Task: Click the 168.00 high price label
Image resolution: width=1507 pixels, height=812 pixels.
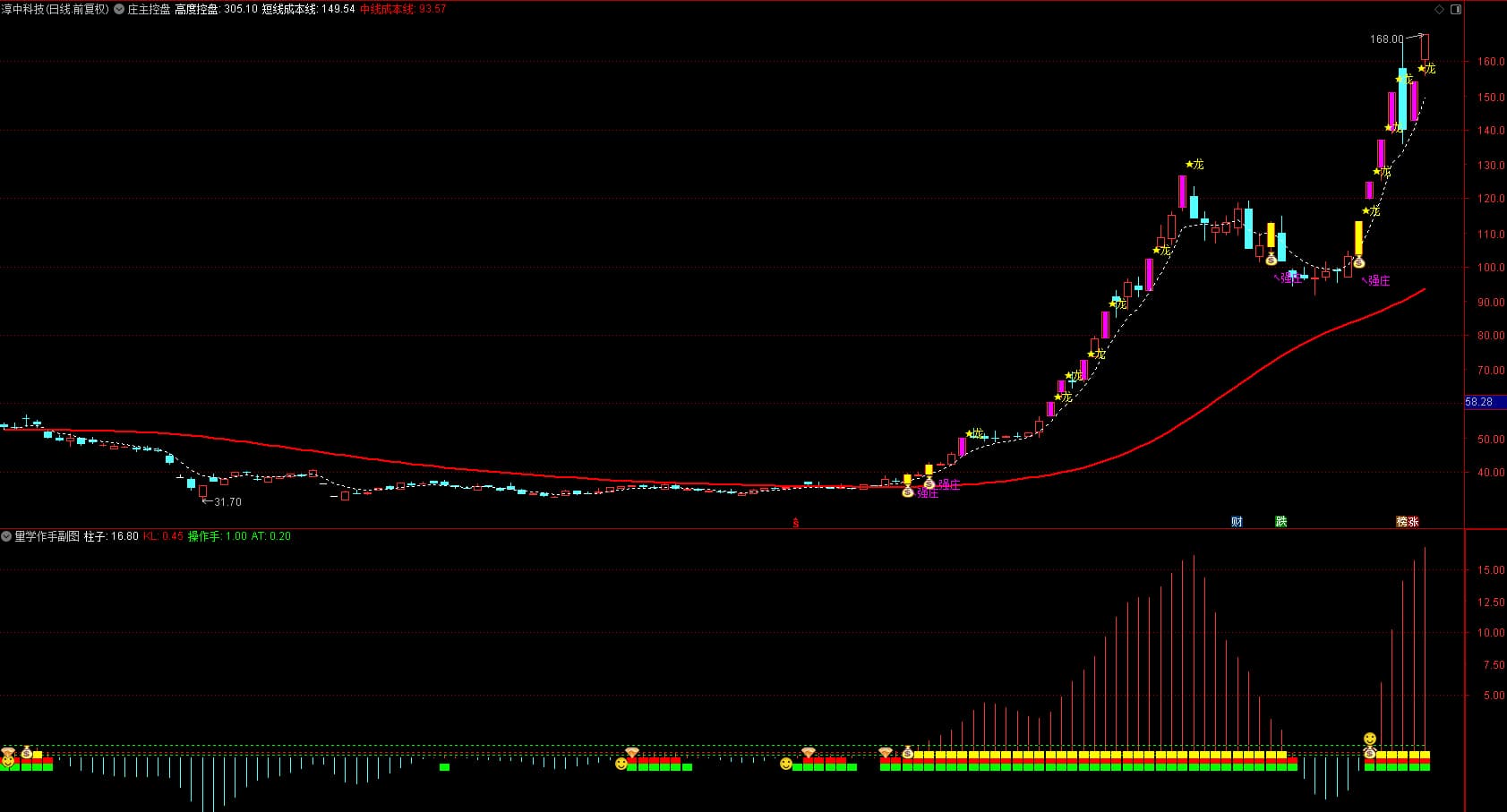Action: pos(1386,38)
